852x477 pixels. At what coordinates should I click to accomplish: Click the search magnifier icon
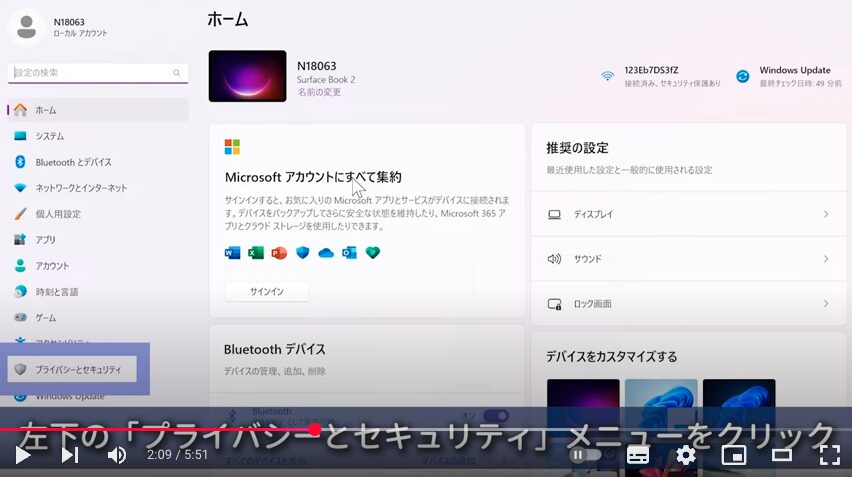pyautogui.click(x=177, y=73)
